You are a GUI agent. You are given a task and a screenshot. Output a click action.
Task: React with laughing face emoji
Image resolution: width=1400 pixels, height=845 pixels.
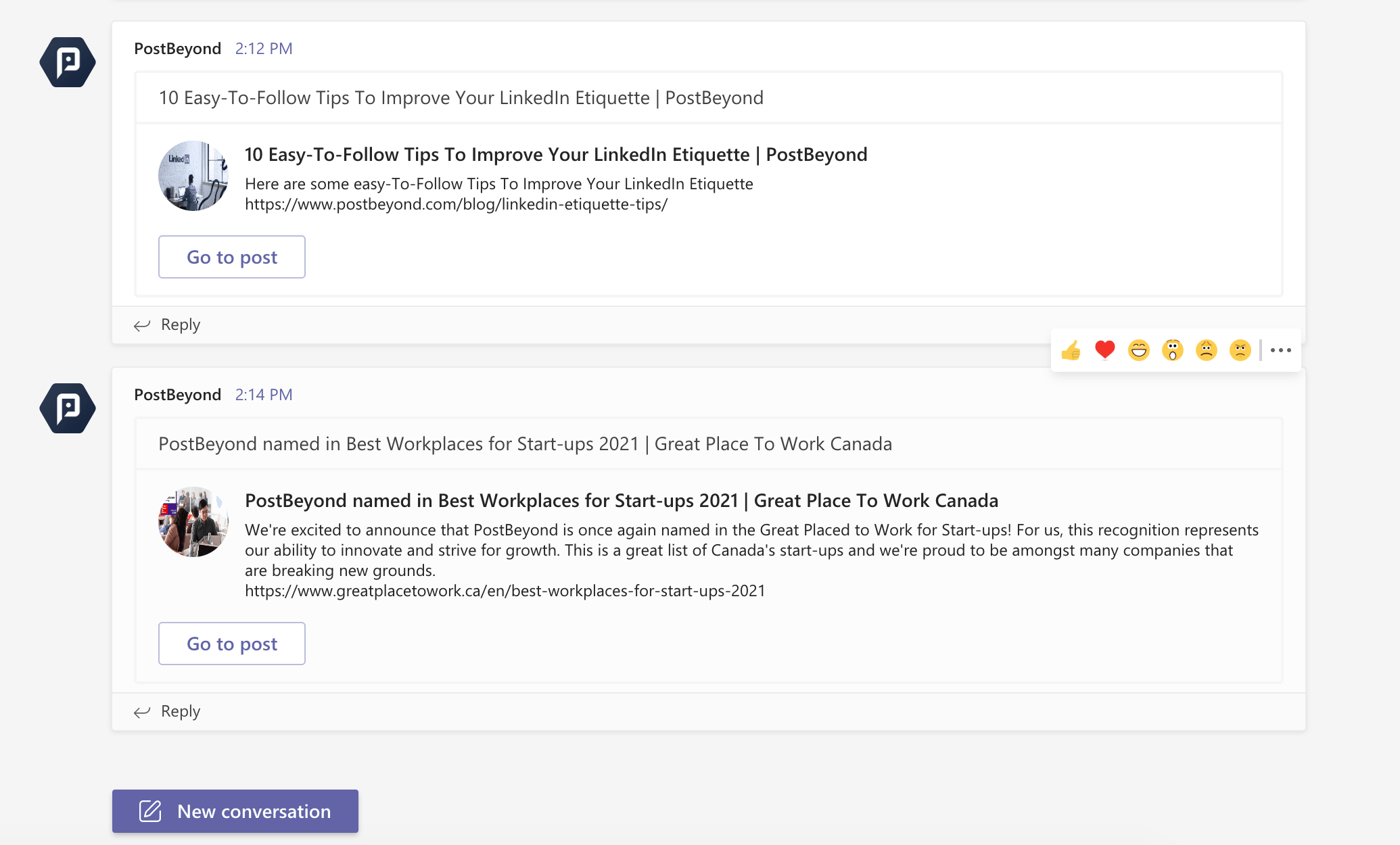[1139, 350]
